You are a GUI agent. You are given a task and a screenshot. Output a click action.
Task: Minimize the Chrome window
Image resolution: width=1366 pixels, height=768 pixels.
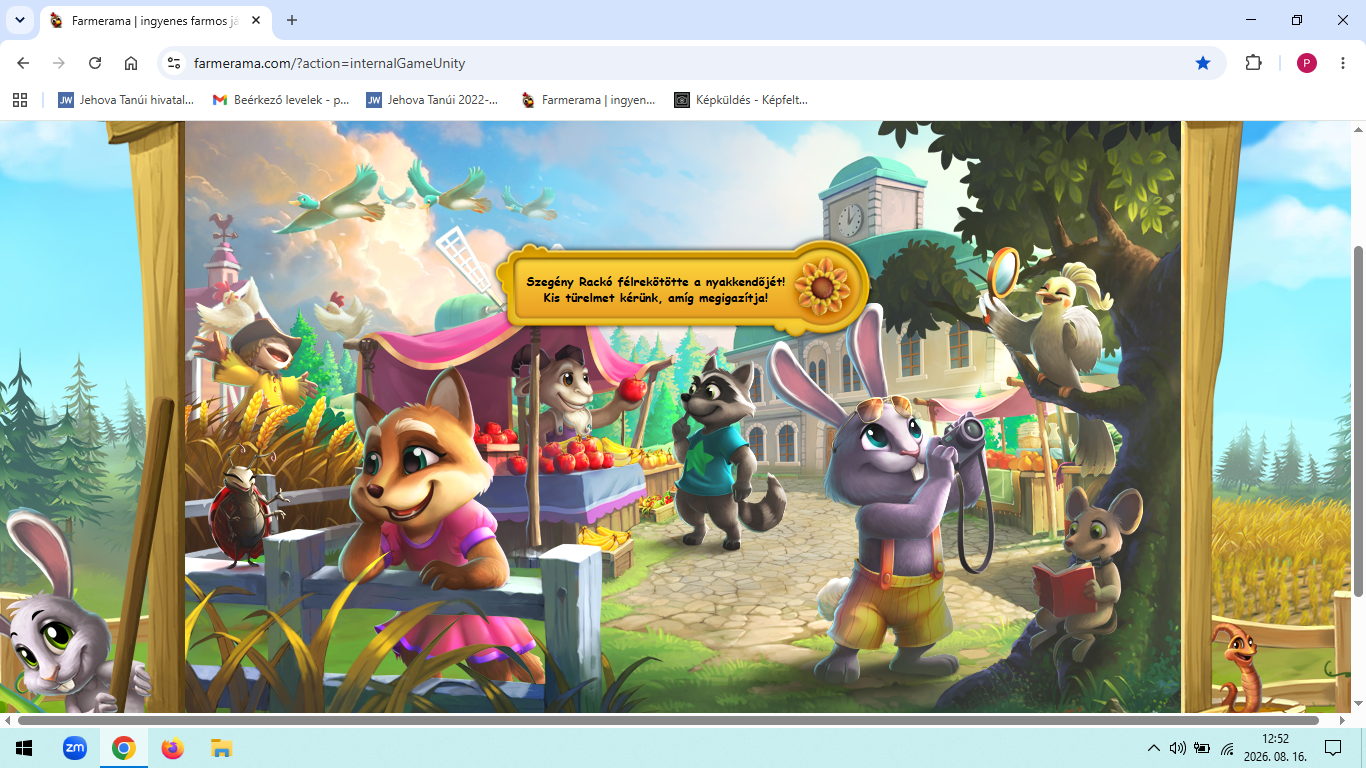click(x=1251, y=20)
